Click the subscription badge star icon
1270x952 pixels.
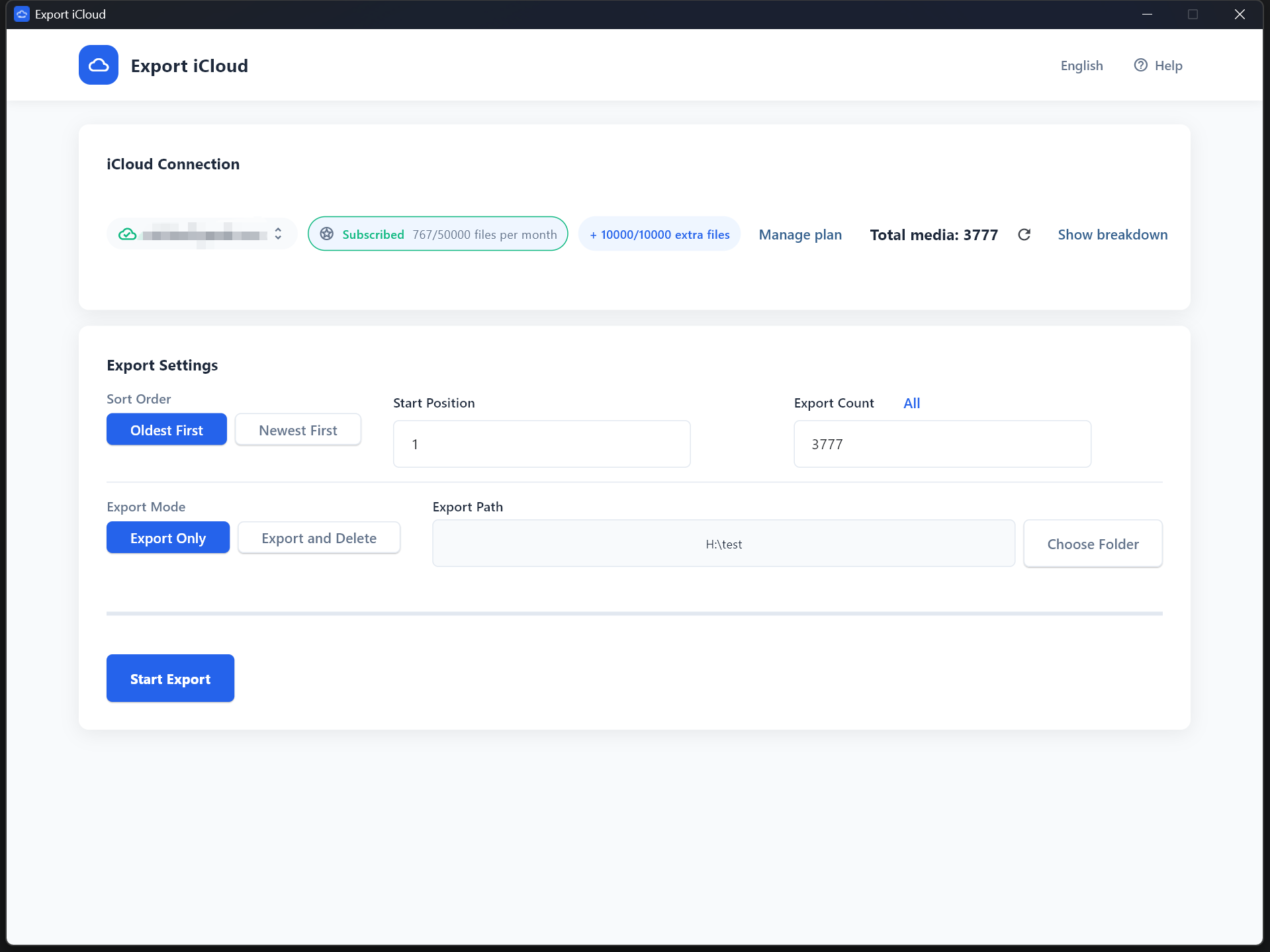coord(327,234)
